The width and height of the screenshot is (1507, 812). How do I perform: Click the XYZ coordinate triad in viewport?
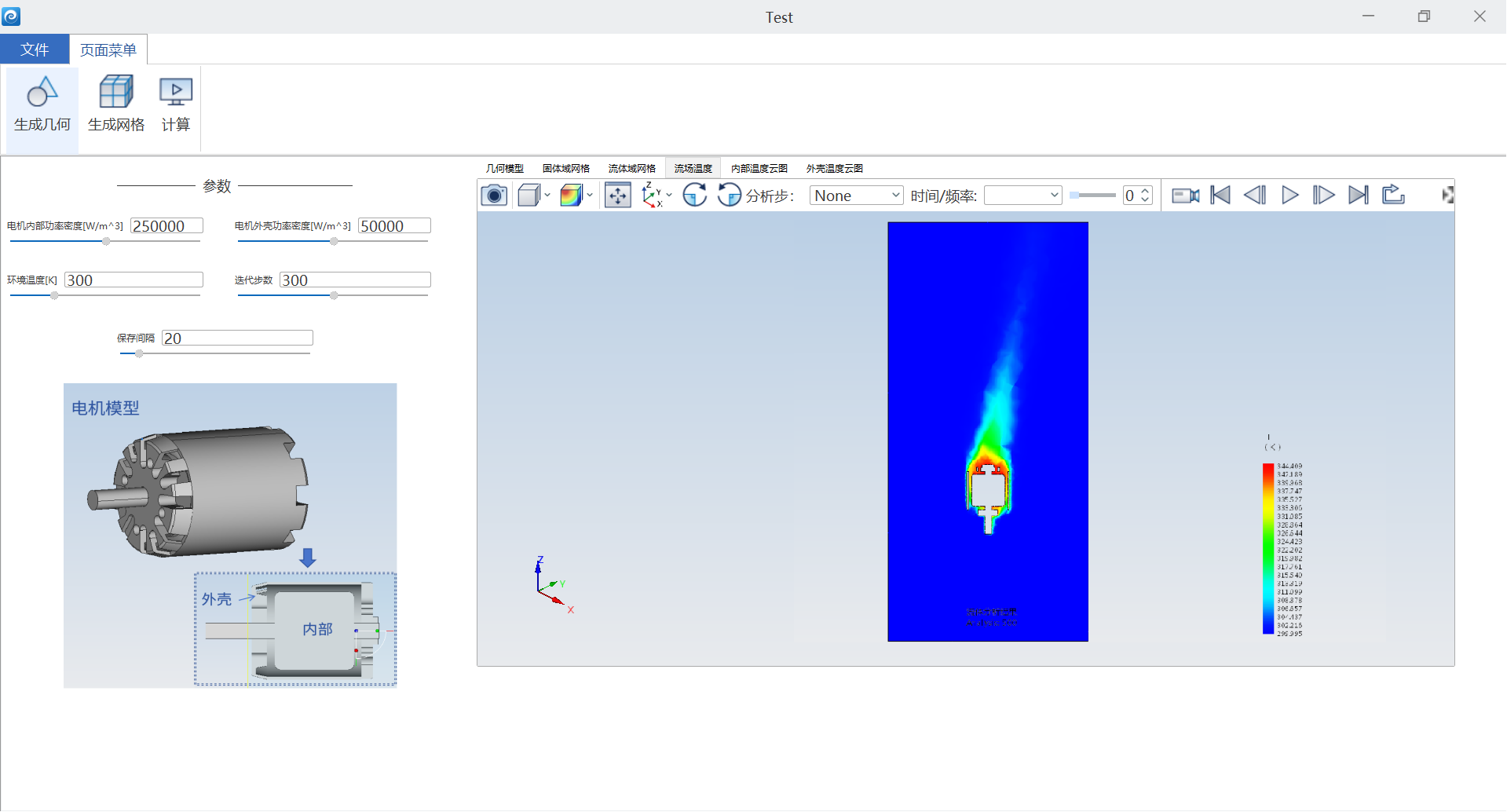[x=554, y=587]
